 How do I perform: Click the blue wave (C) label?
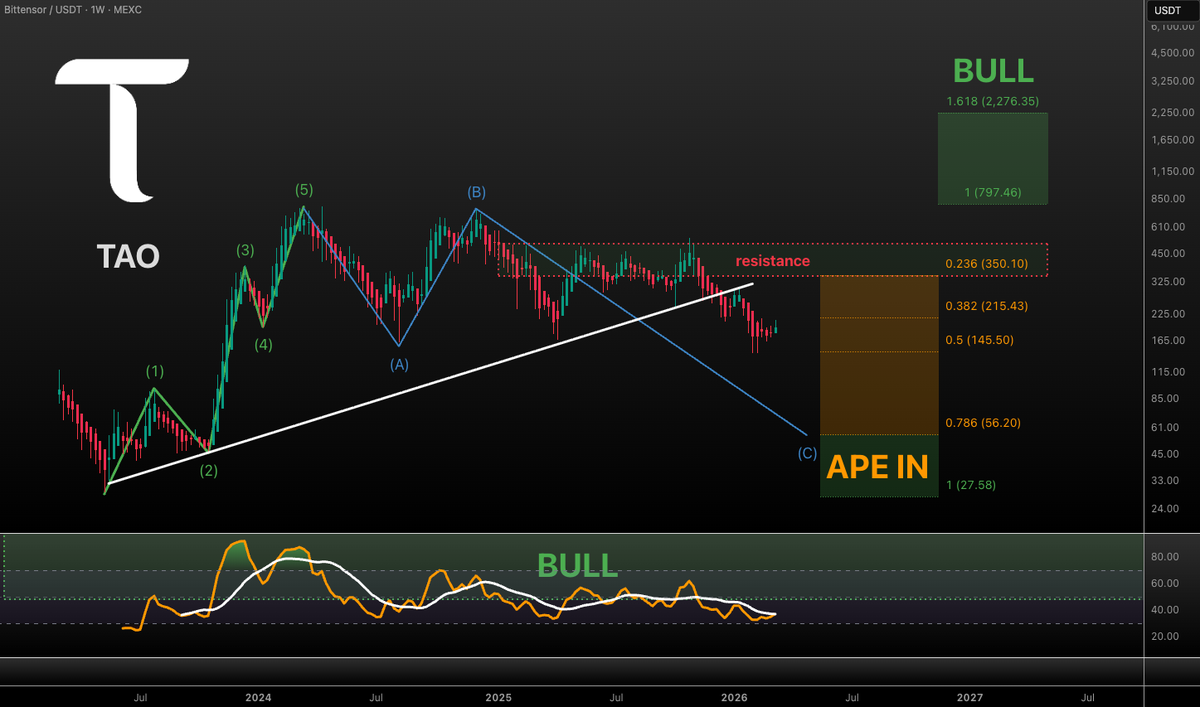click(807, 453)
